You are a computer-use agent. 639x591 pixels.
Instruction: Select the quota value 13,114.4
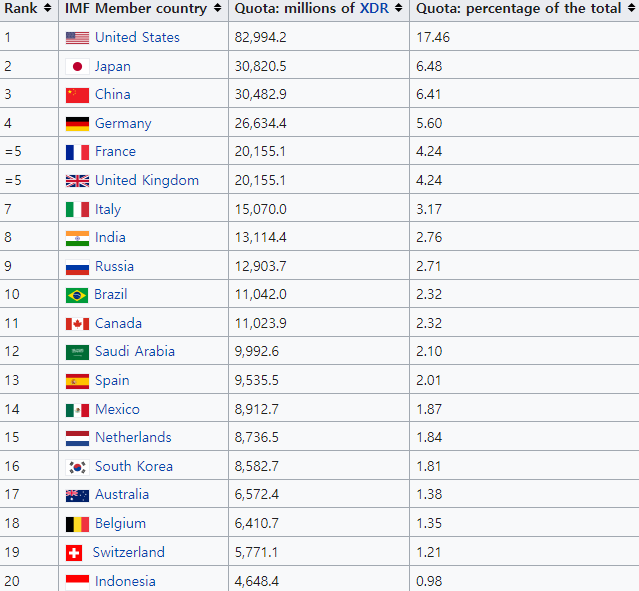(x=260, y=238)
